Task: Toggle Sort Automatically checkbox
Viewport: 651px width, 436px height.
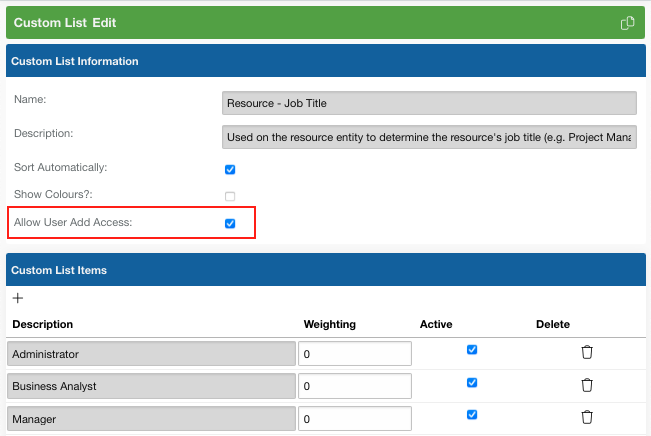Action: 230,169
